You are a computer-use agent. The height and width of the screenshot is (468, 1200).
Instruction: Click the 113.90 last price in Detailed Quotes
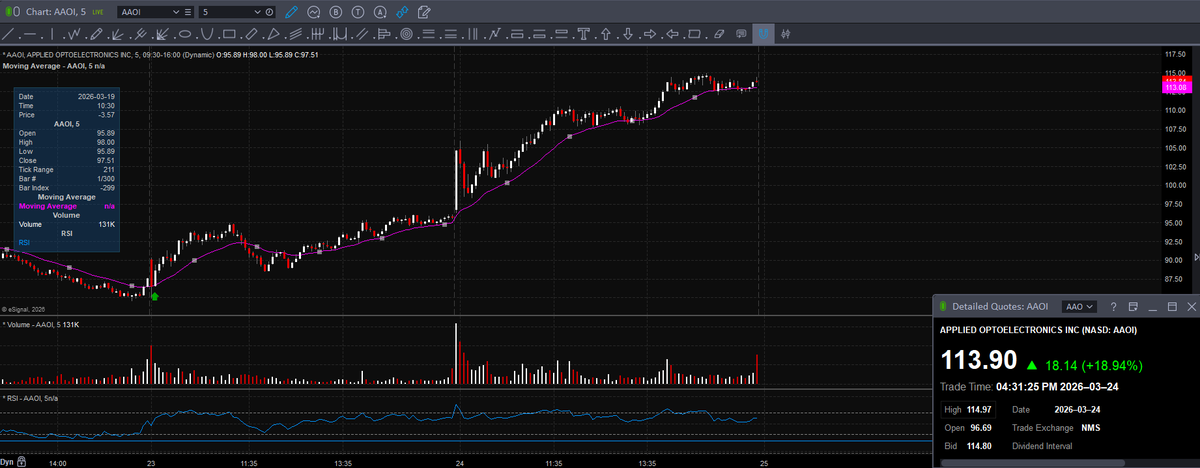pos(979,361)
